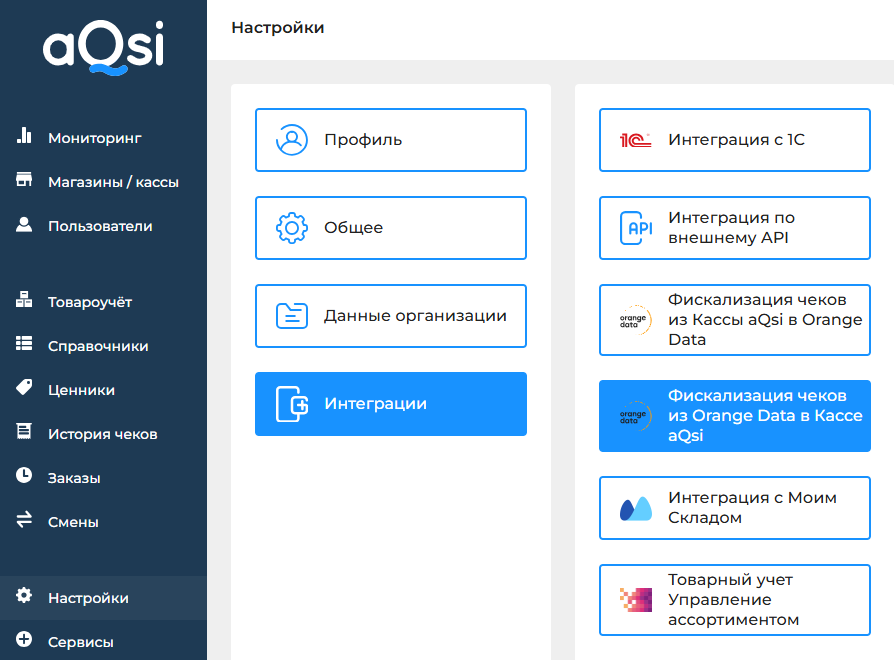Open Мониторинг in the sidebar
894x660 pixels.
pyautogui.click(x=94, y=138)
